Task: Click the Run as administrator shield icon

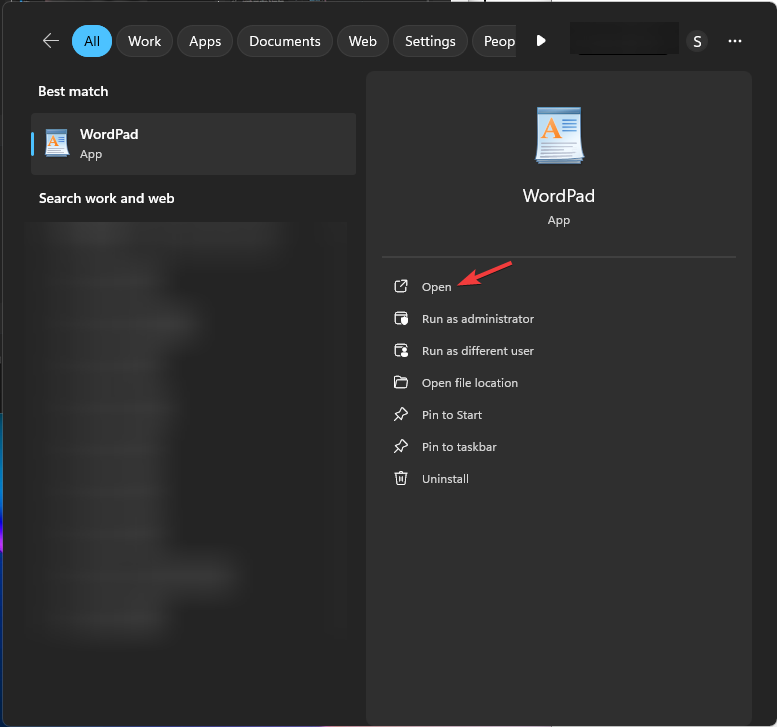Action: pos(401,319)
